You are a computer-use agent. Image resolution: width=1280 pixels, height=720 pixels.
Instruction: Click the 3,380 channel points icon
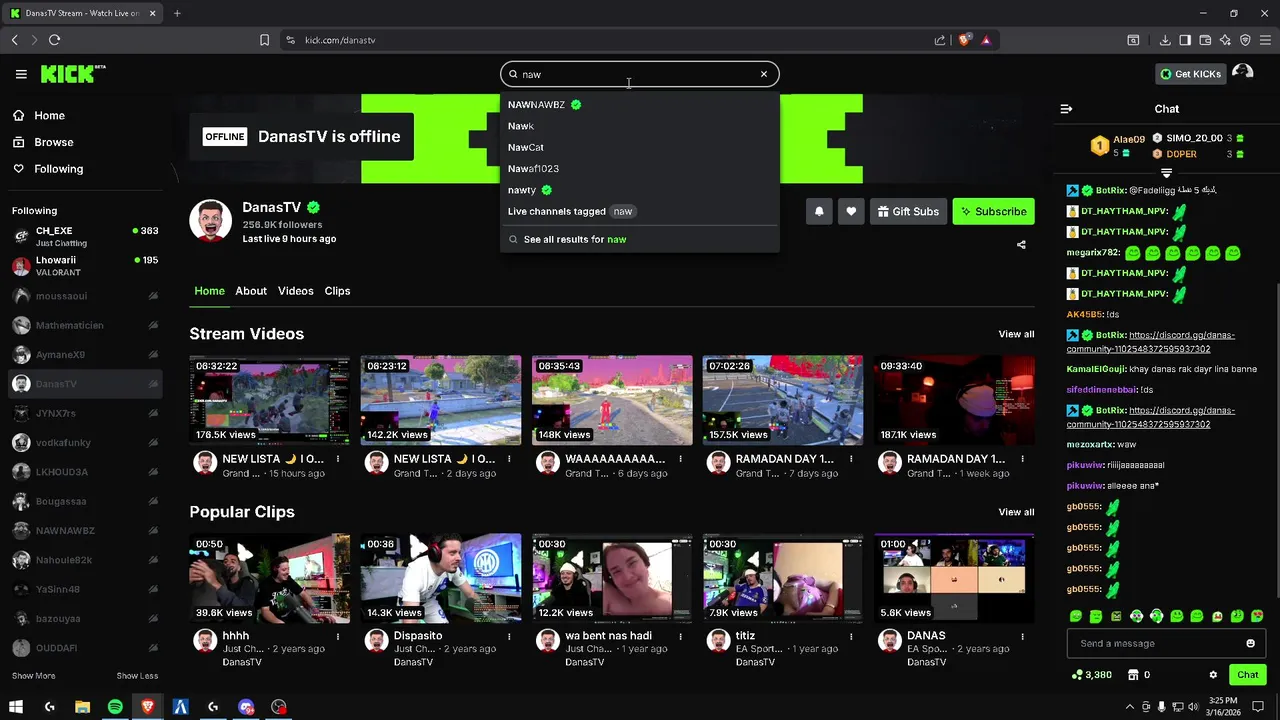pyautogui.click(x=1076, y=675)
